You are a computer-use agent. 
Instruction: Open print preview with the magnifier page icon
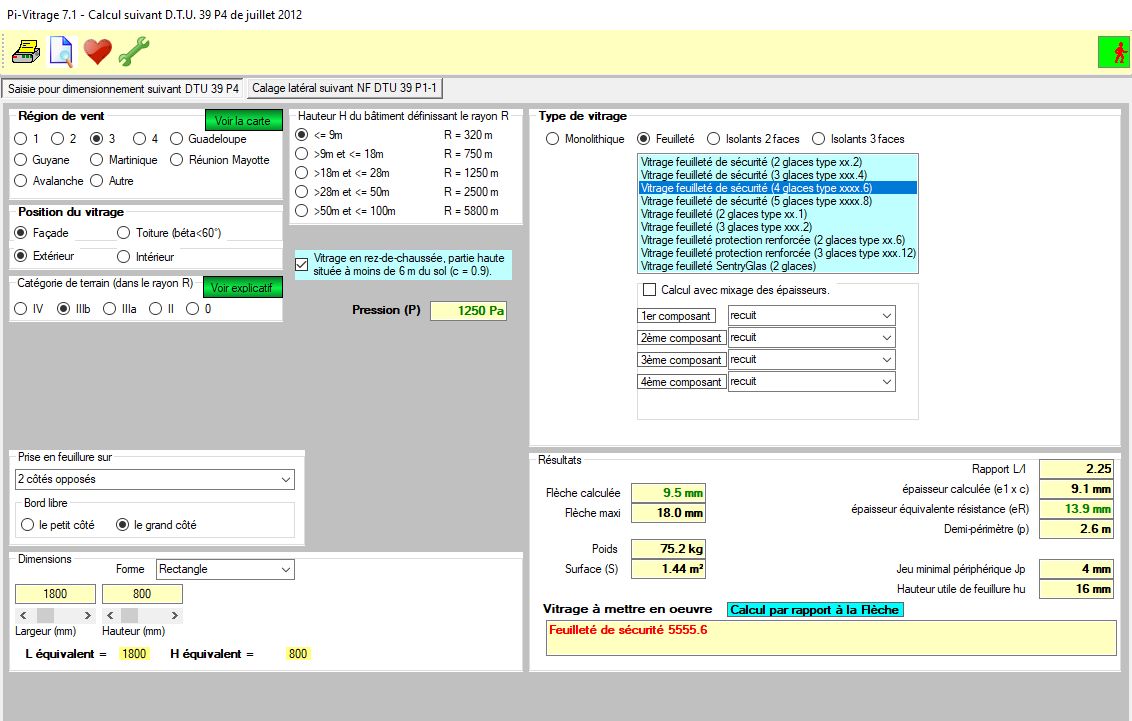coord(61,50)
